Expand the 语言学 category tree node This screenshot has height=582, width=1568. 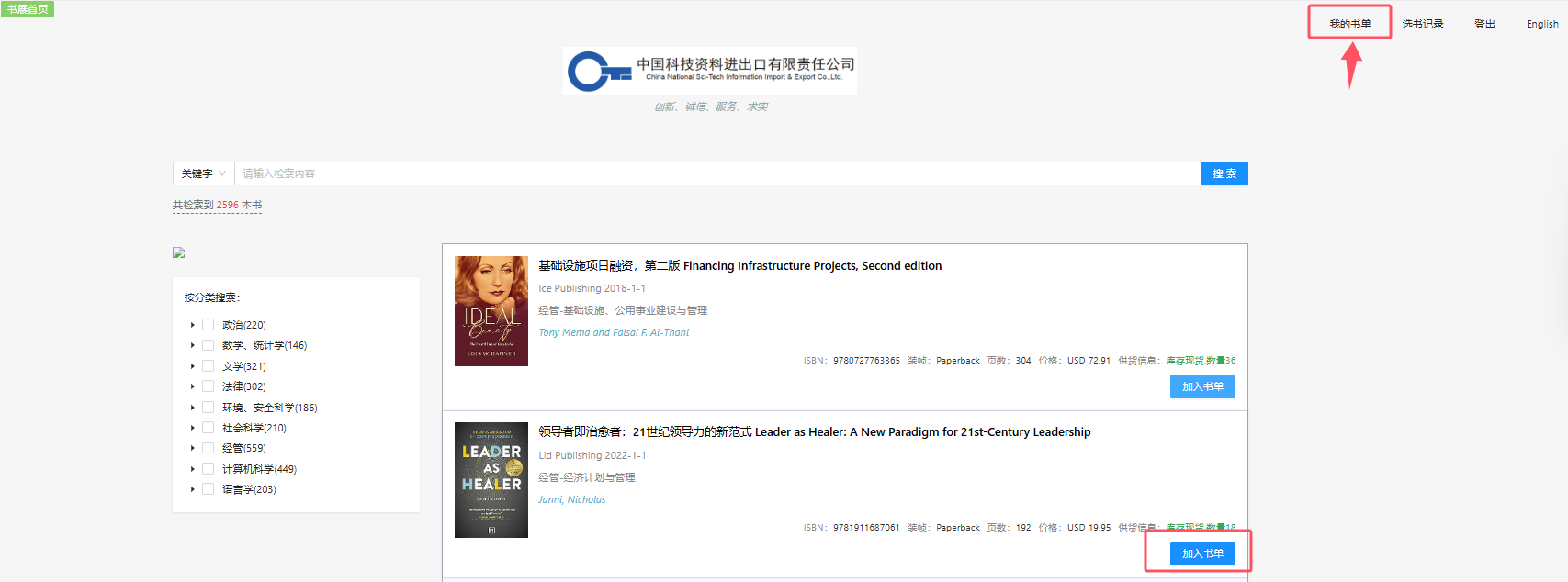coord(192,489)
